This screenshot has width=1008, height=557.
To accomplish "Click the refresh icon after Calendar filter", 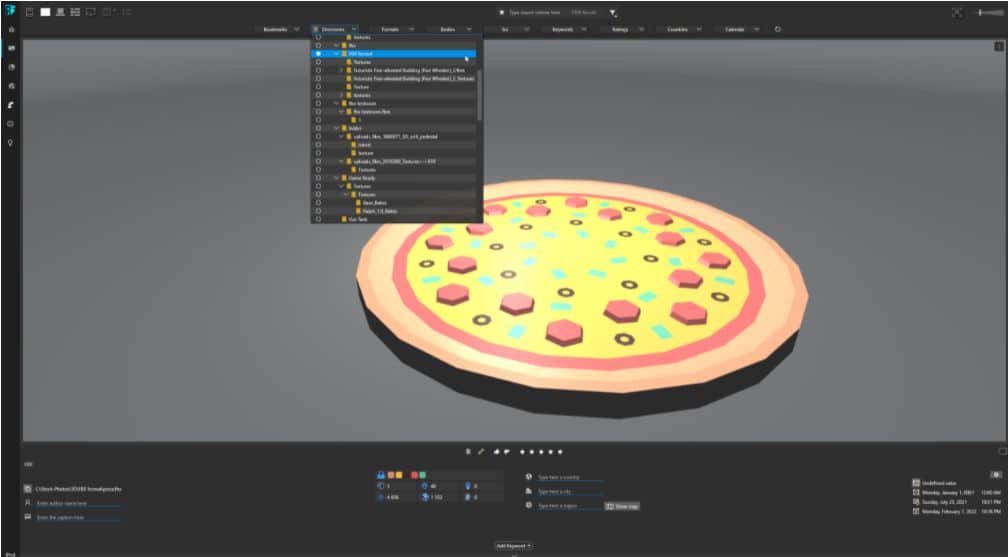I will 777,29.
